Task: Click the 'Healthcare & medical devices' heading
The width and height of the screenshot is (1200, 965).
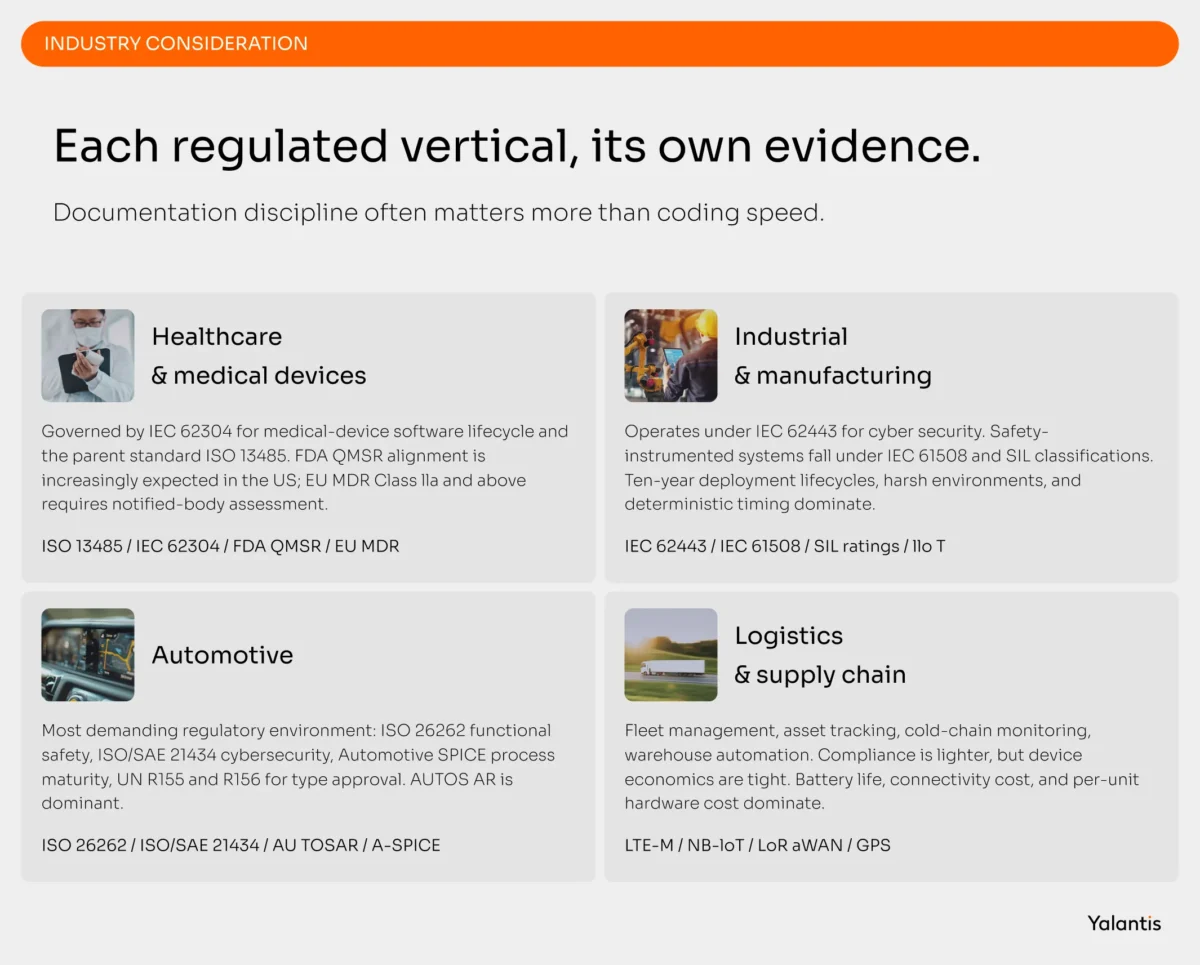Action: 259,356
